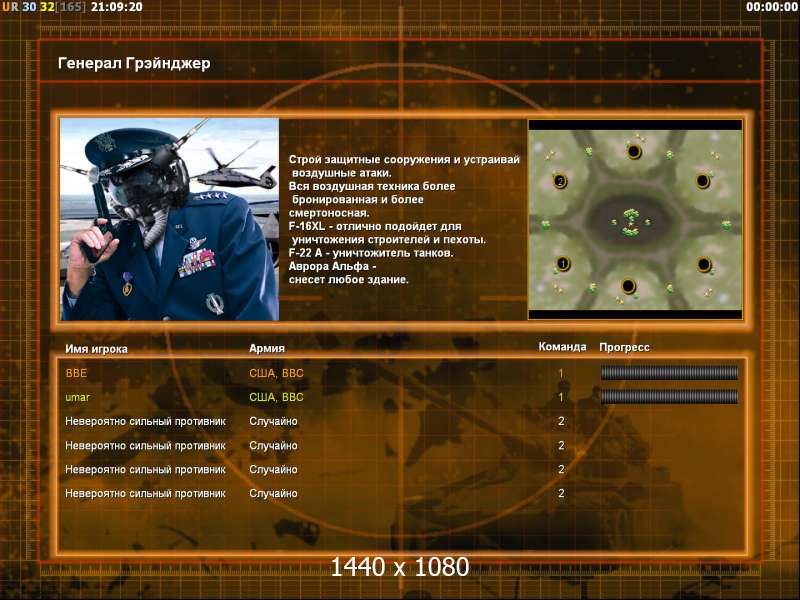800x600 pixels.
Task: Click the "Генерал Грэйнджер" title text
Action: tap(134, 64)
